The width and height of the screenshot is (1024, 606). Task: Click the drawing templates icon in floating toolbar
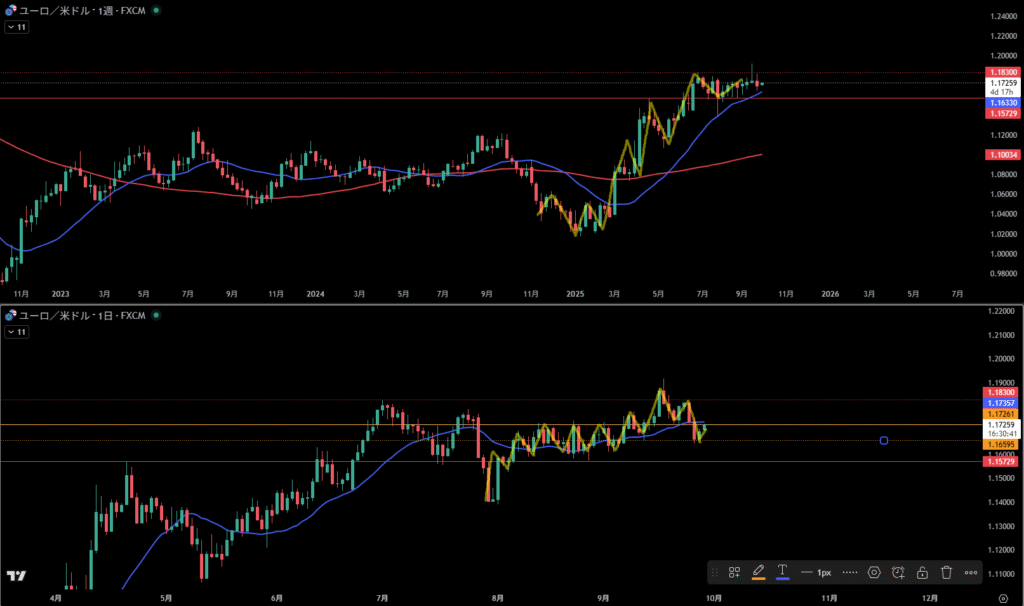pyautogui.click(x=734, y=572)
